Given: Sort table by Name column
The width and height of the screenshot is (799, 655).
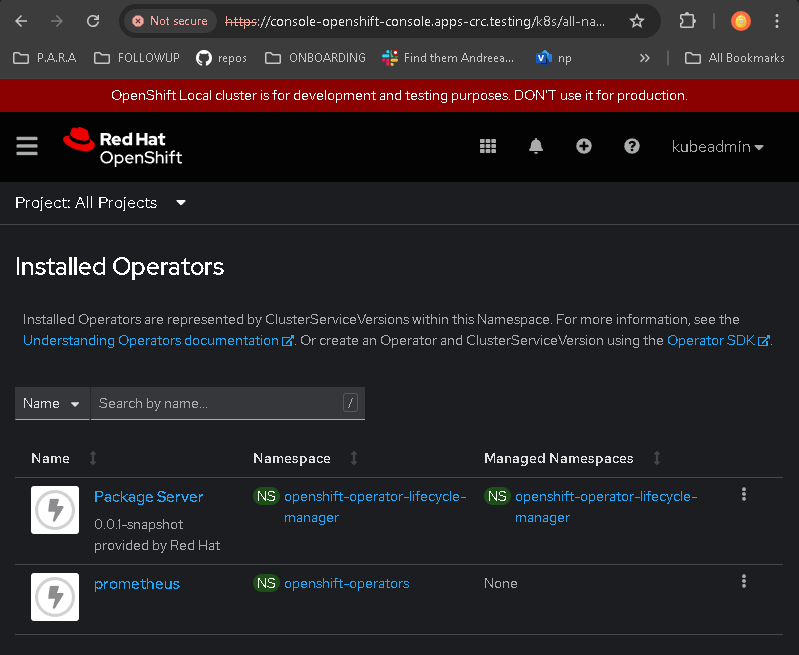Looking at the screenshot, I should click(93, 458).
